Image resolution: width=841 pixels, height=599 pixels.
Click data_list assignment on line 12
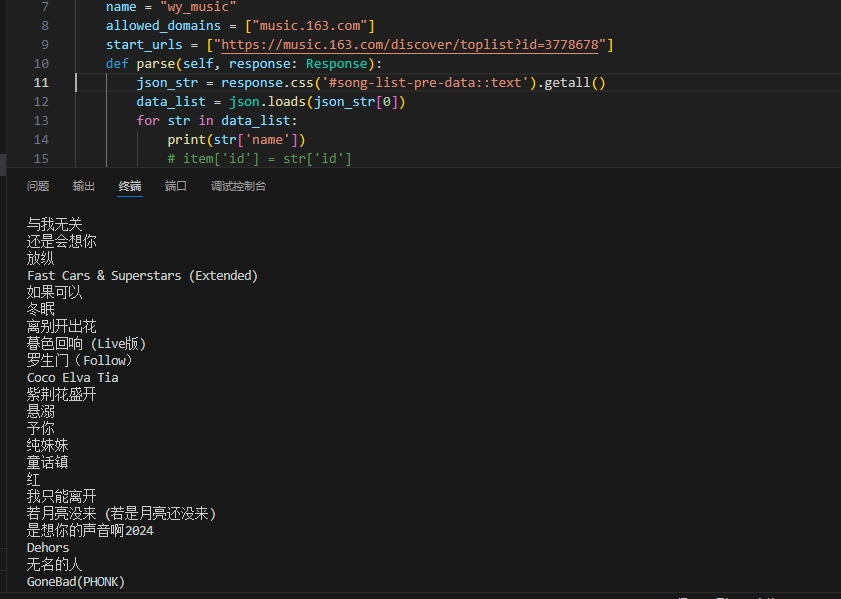point(171,102)
